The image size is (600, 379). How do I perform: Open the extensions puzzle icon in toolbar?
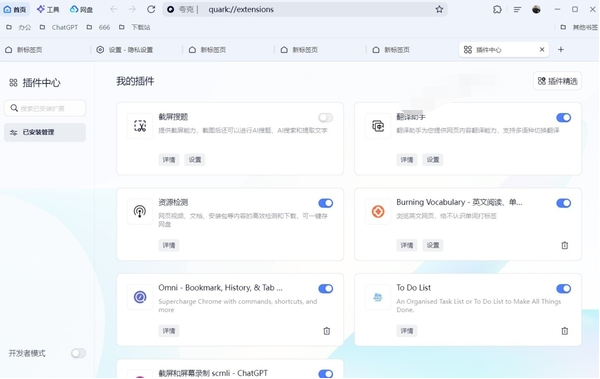(x=497, y=10)
